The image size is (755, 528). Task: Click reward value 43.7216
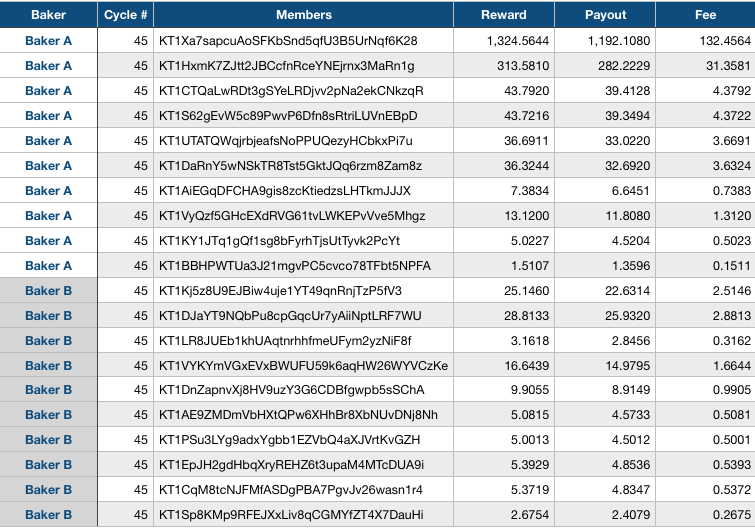tap(526, 116)
